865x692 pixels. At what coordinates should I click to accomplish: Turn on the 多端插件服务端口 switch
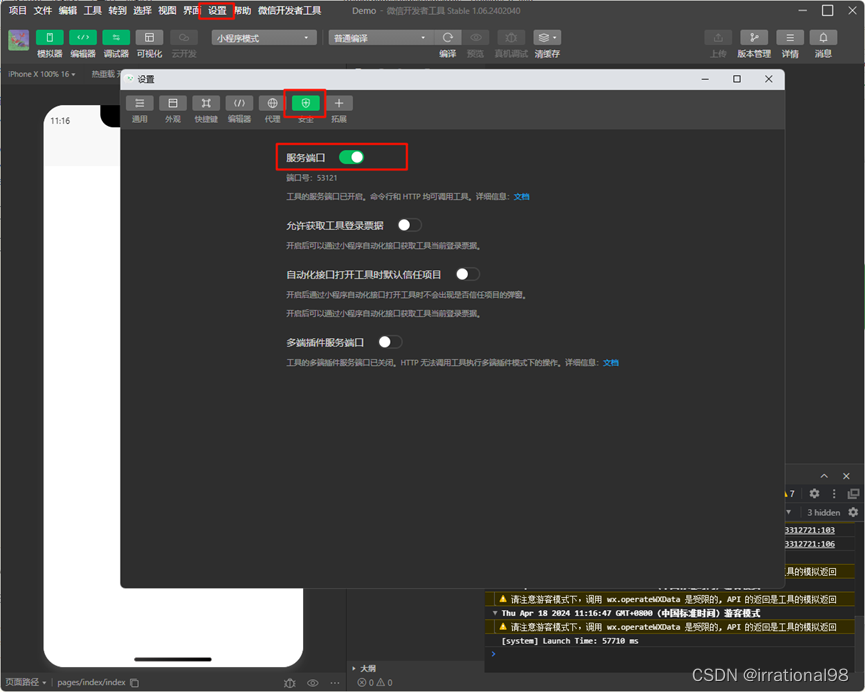390,341
